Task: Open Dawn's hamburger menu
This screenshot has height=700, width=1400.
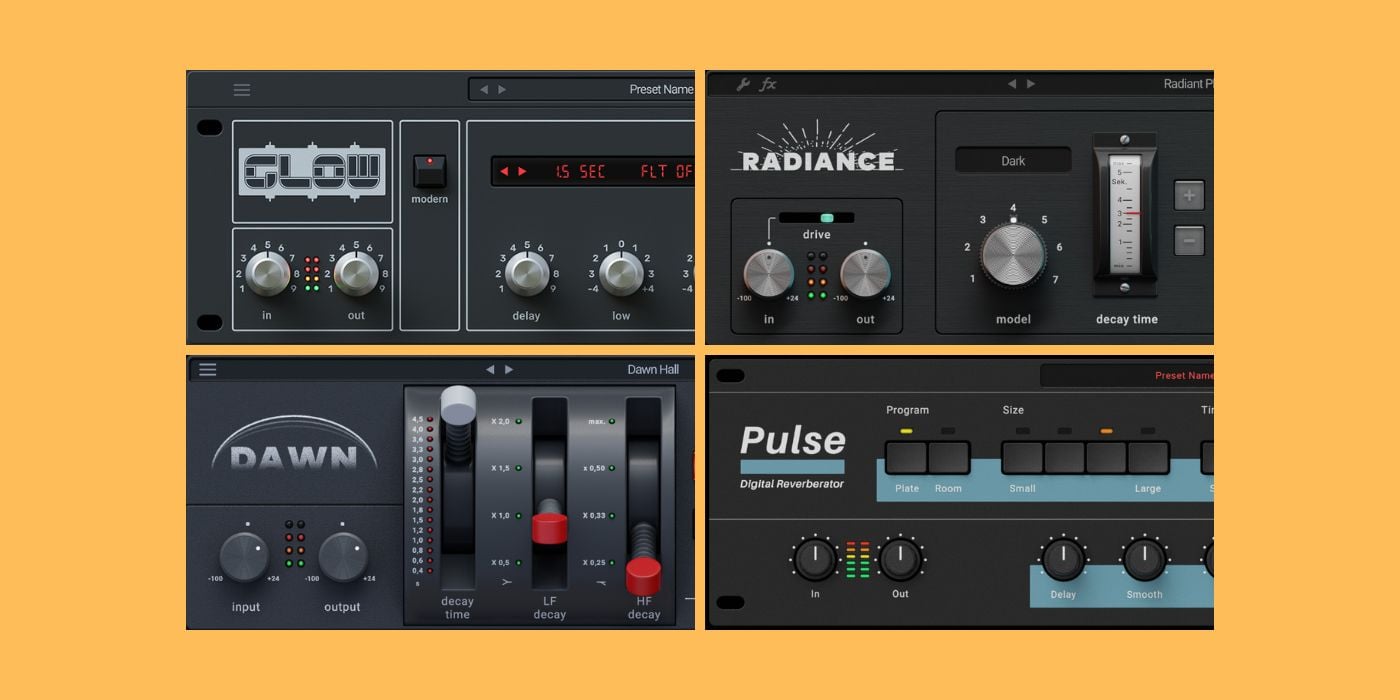Action: 207,369
